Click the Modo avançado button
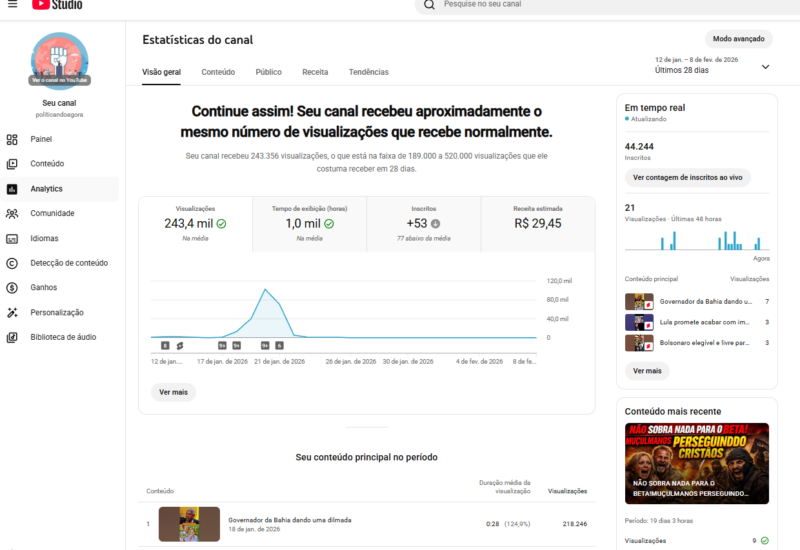The width and height of the screenshot is (800, 550). click(738, 39)
